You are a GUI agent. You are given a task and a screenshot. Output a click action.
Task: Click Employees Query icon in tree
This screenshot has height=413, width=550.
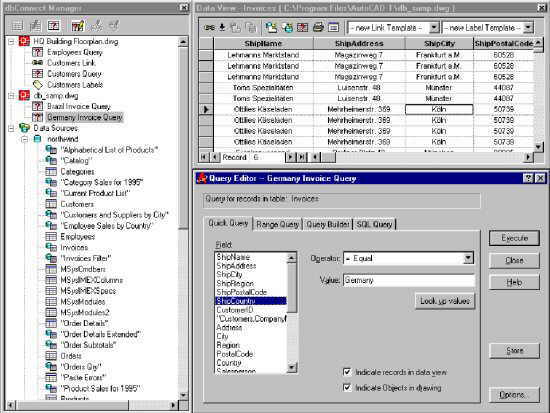pyautogui.click(x=38, y=52)
